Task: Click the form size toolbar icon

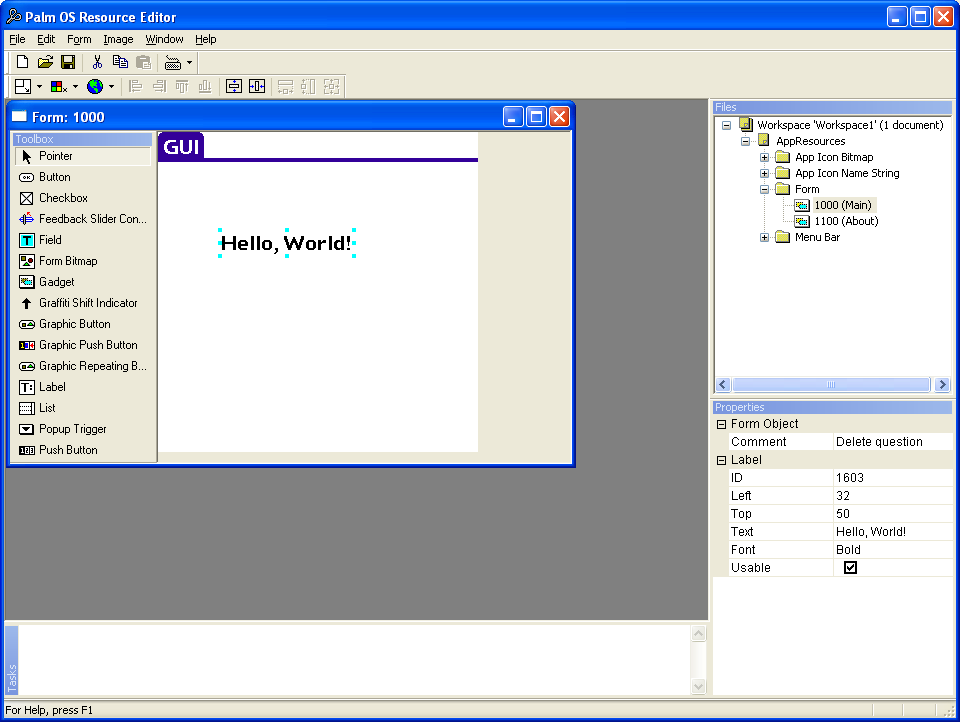Action: tap(23, 86)
